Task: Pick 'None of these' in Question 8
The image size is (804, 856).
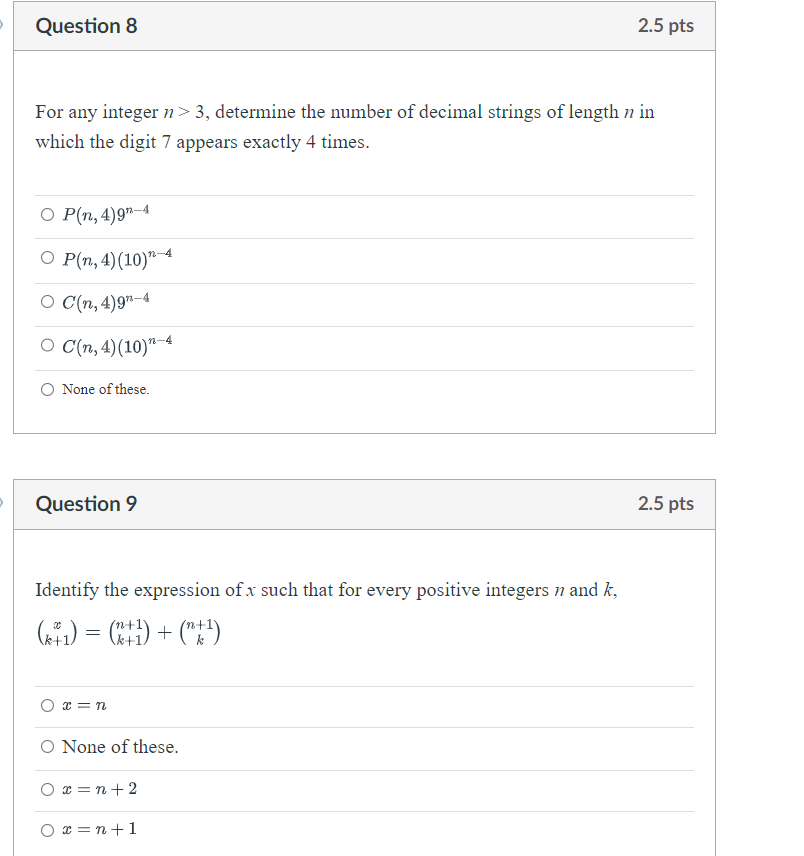Action: tap(47, 389)
